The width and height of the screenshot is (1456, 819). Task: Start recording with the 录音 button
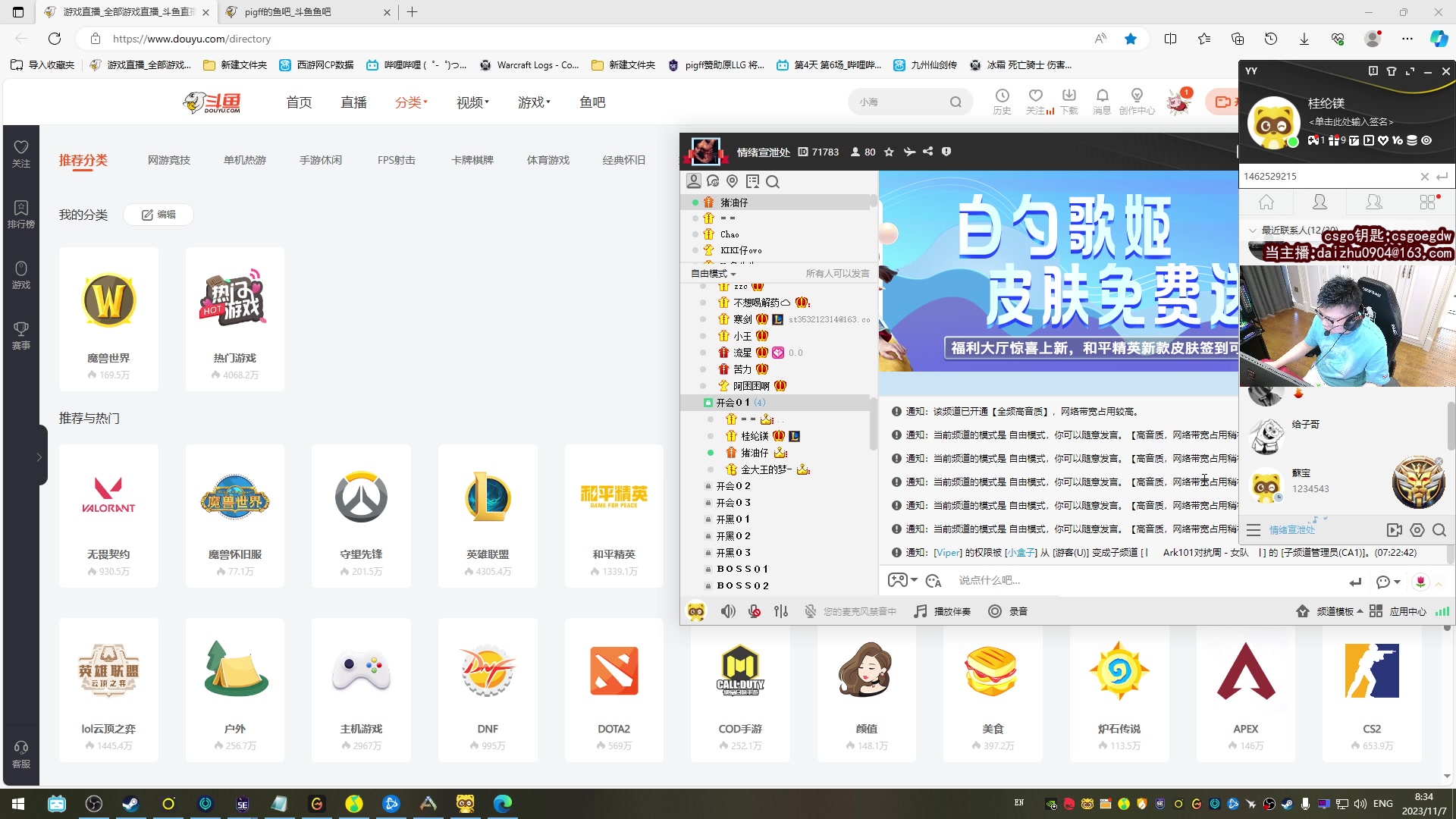[x=1008, y=611]
